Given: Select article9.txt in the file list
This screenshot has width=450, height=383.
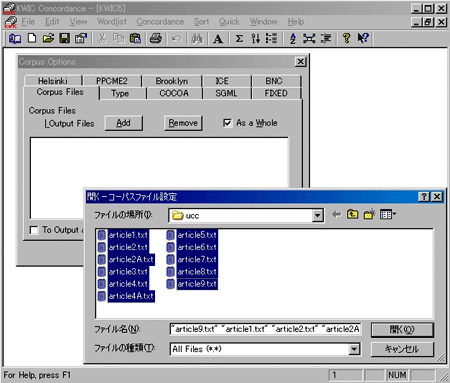Looking at the screenshot, I should (x=192, y=284).
